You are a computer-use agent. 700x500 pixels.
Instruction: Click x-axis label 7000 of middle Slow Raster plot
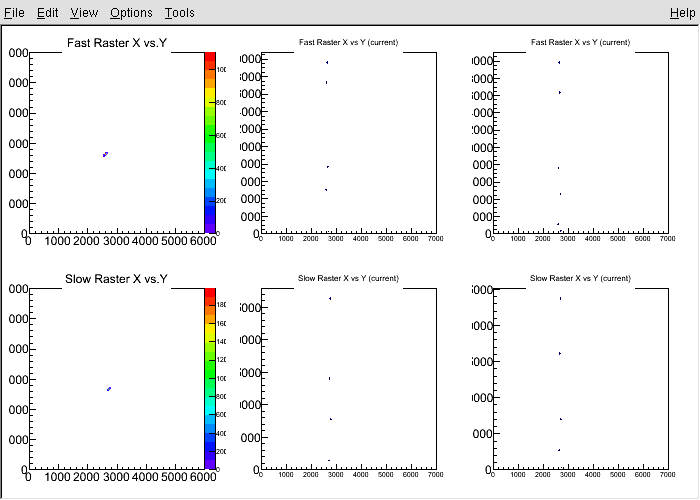point(435,475)
